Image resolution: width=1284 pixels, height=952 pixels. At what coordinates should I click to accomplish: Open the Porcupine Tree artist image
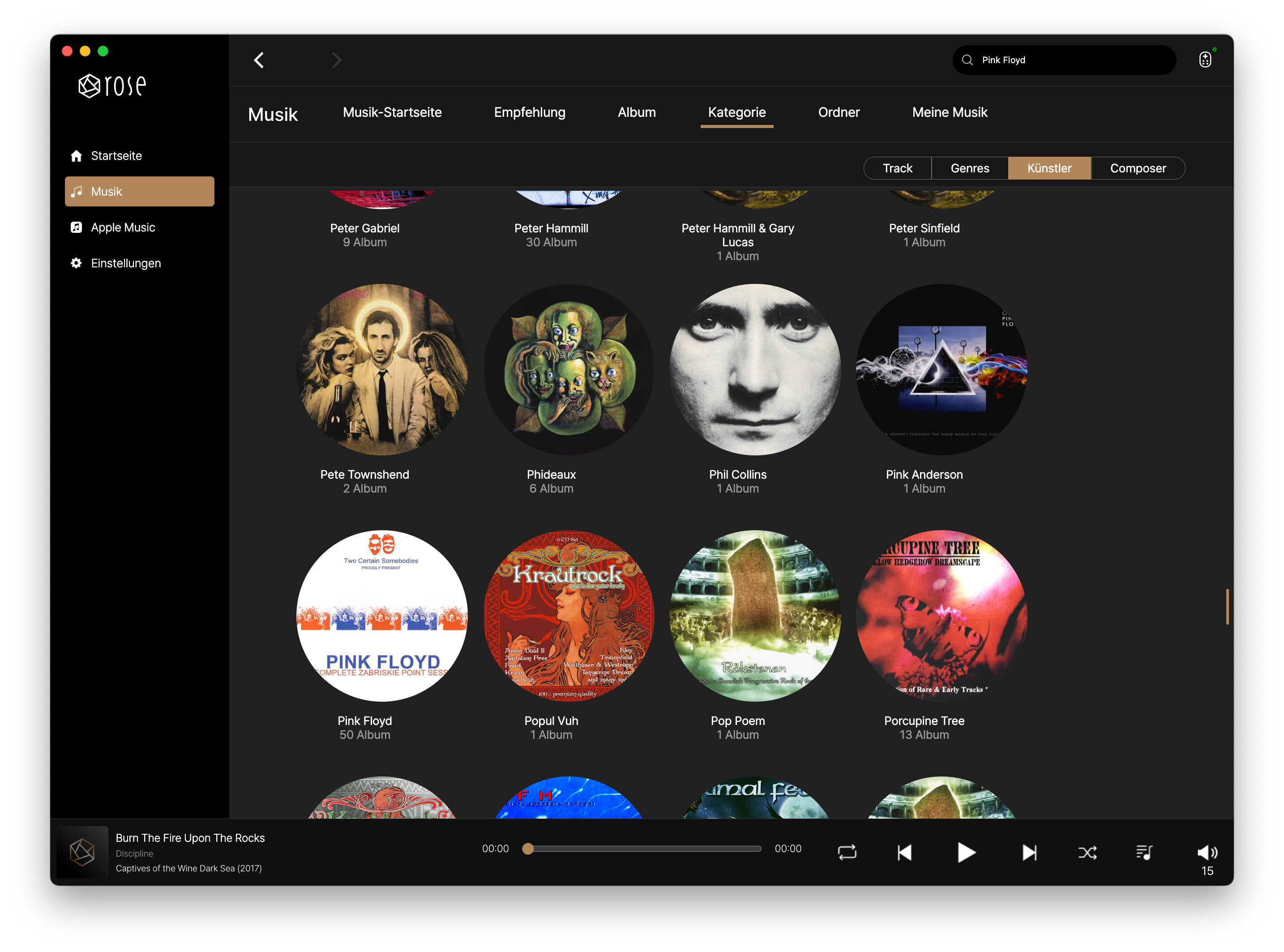[942, 615]
